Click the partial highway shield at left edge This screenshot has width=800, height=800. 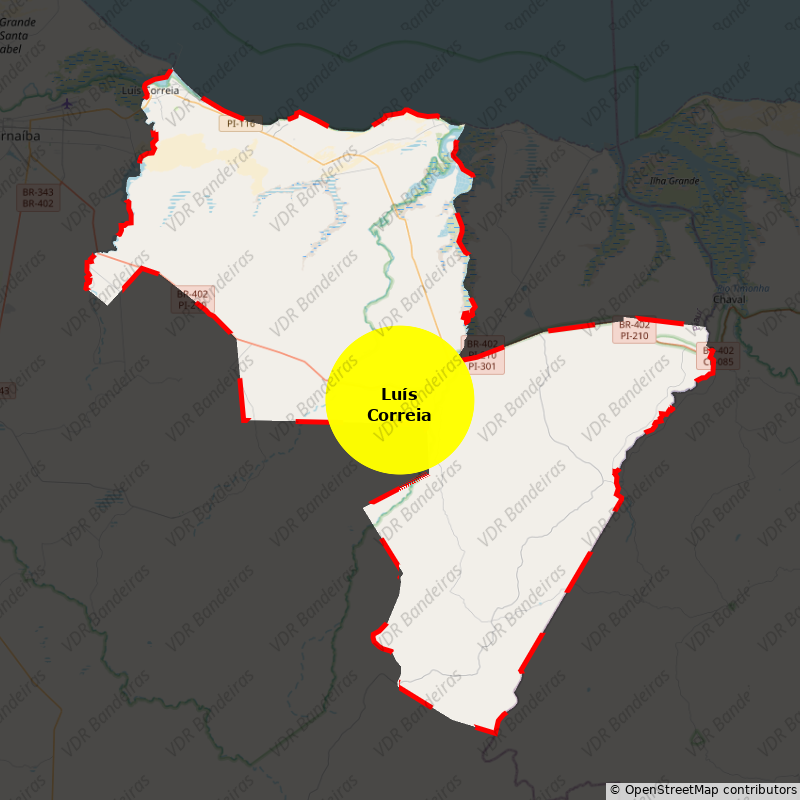pyautogui.click(x=7, y=391)
